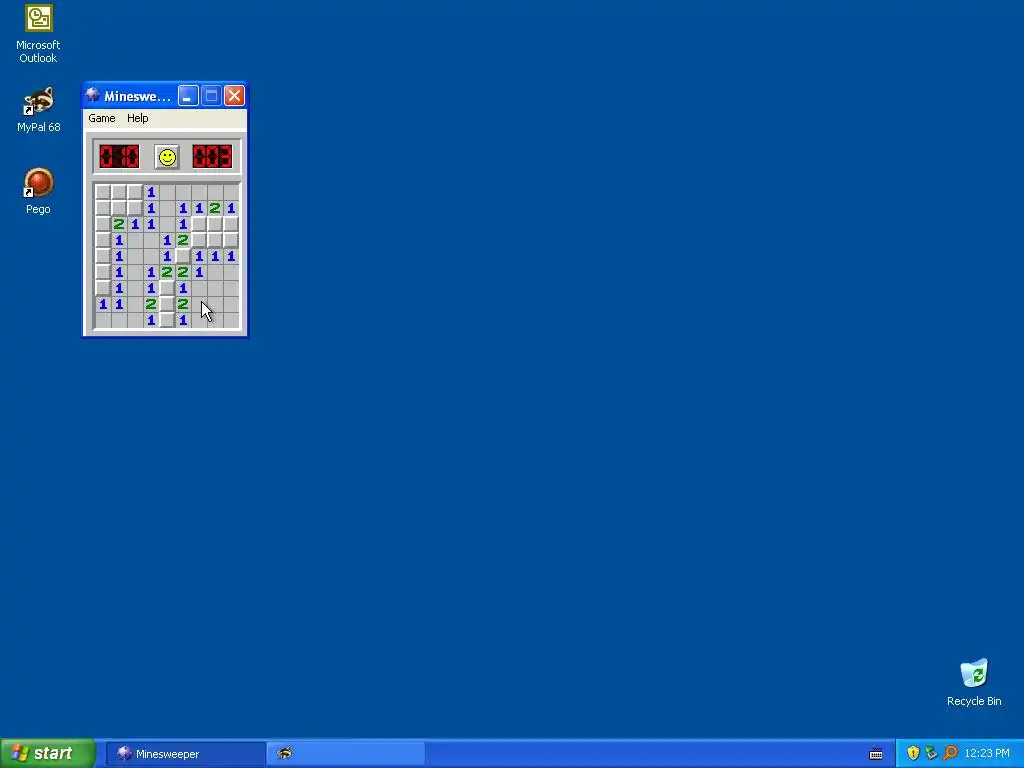Screen dimensions: 1024x768
Task: Uncover the bottom-row unrevealed square between two 1s
Action: (x=167, y=320)
